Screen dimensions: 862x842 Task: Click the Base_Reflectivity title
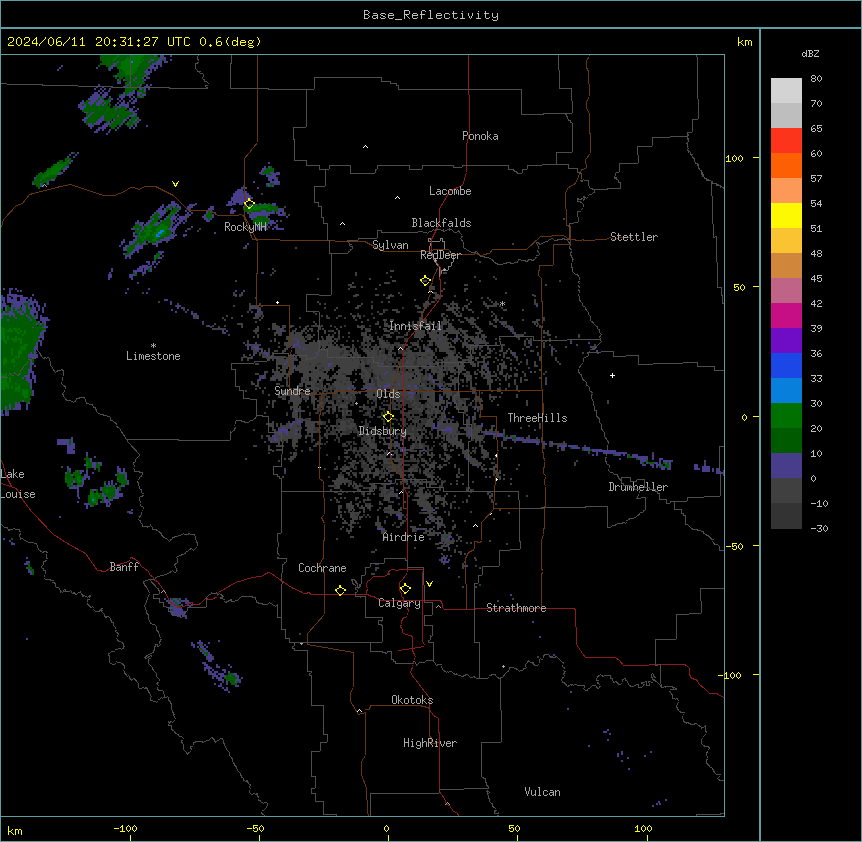coord(431,15)
